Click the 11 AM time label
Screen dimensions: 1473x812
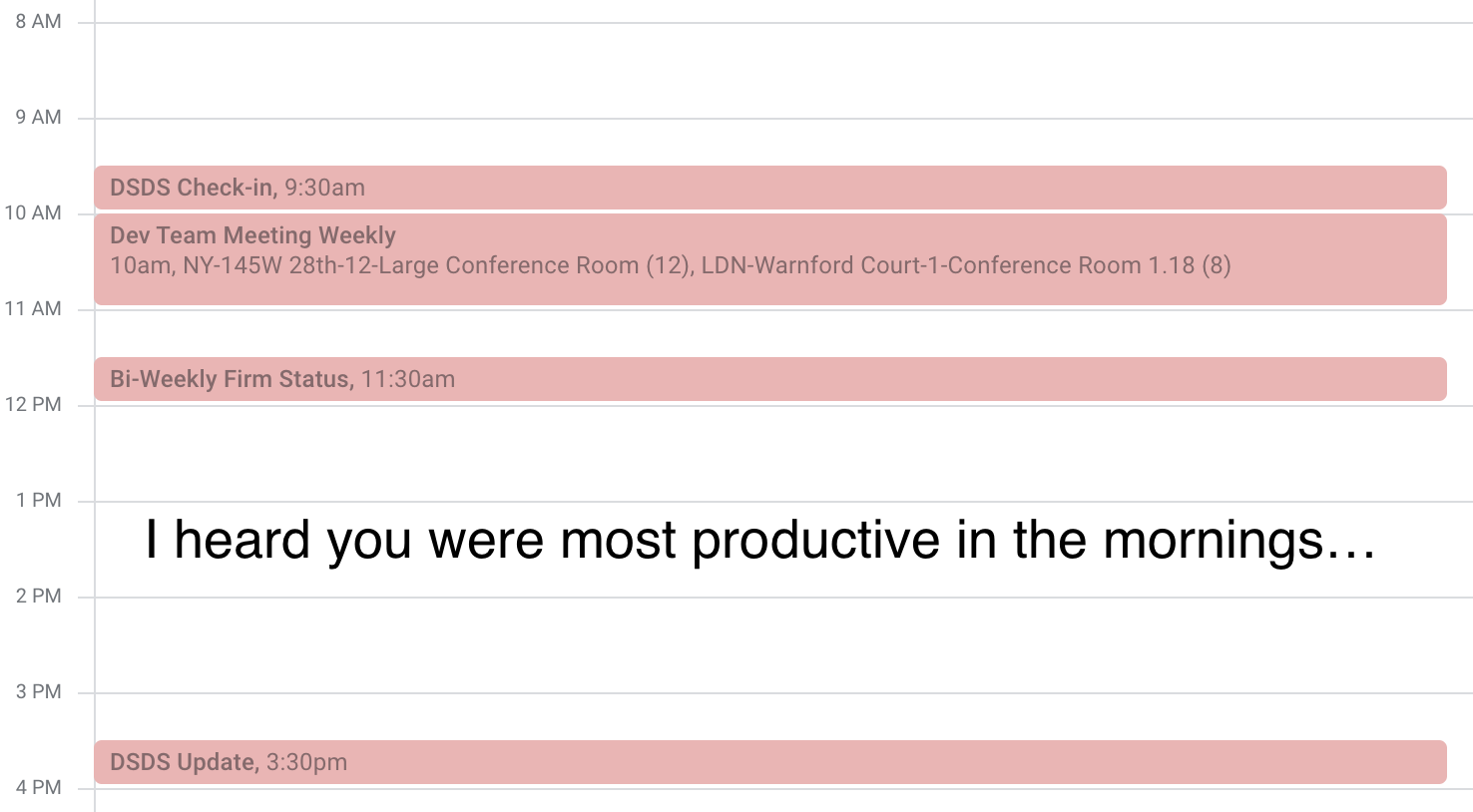coord(33,308)
